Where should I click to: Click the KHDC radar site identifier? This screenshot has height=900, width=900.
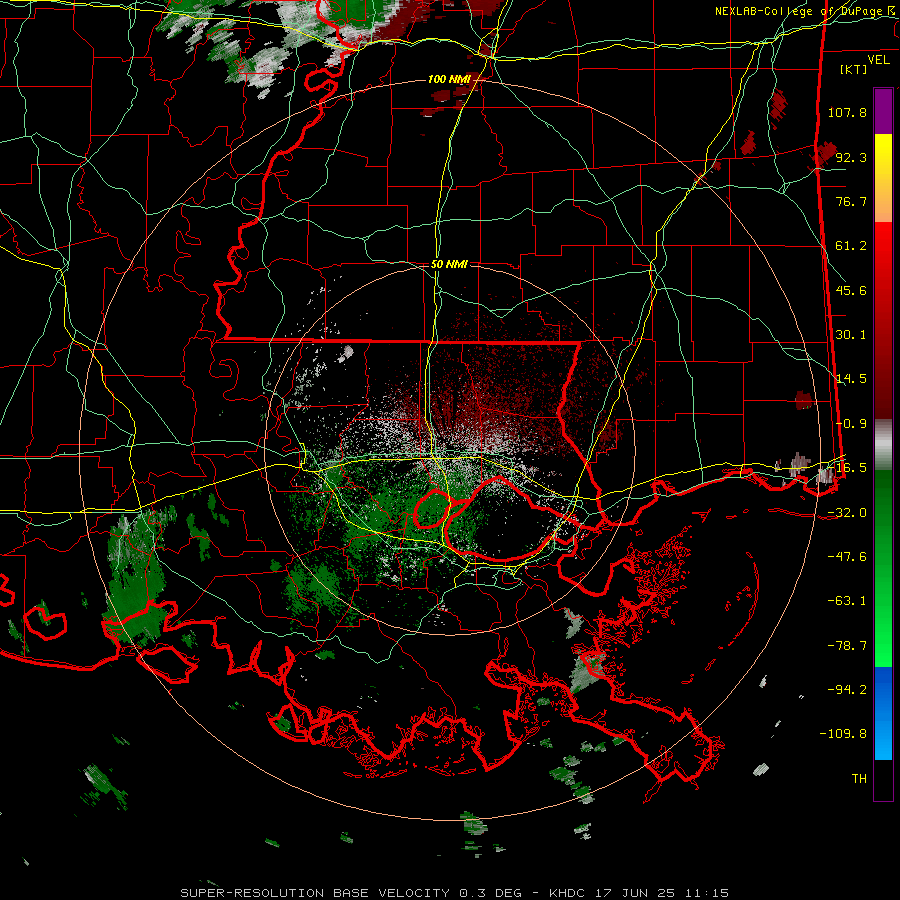pos(567,893)
